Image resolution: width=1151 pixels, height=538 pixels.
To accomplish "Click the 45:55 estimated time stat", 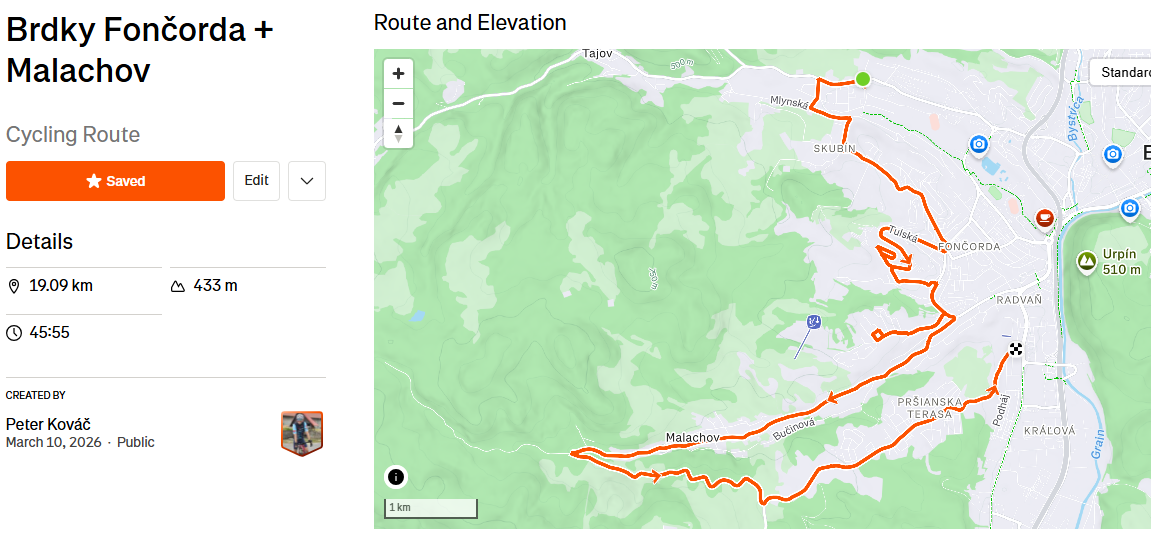I will pos(49,332).
